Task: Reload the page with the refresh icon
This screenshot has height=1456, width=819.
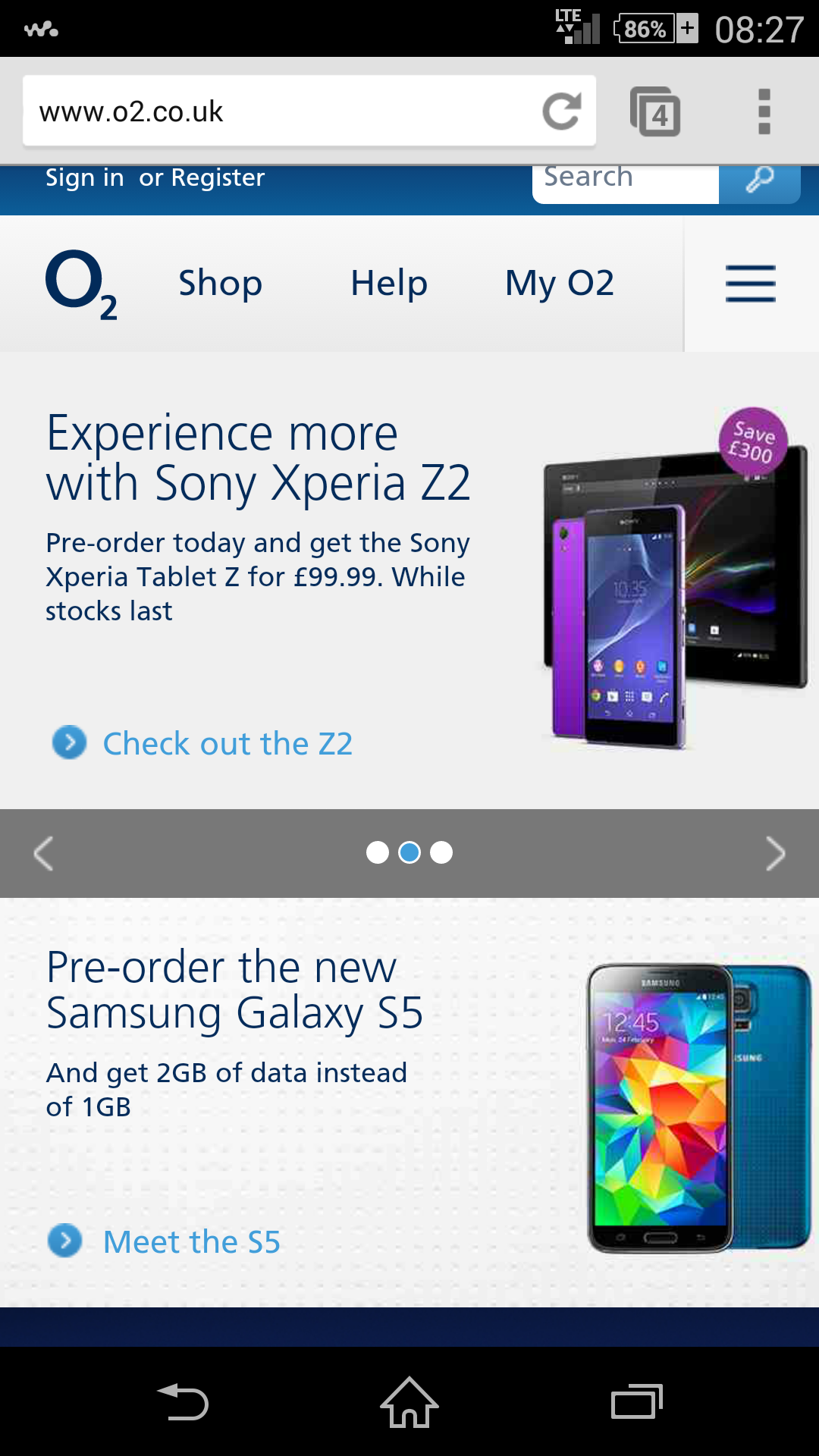Action: [562, 111]
